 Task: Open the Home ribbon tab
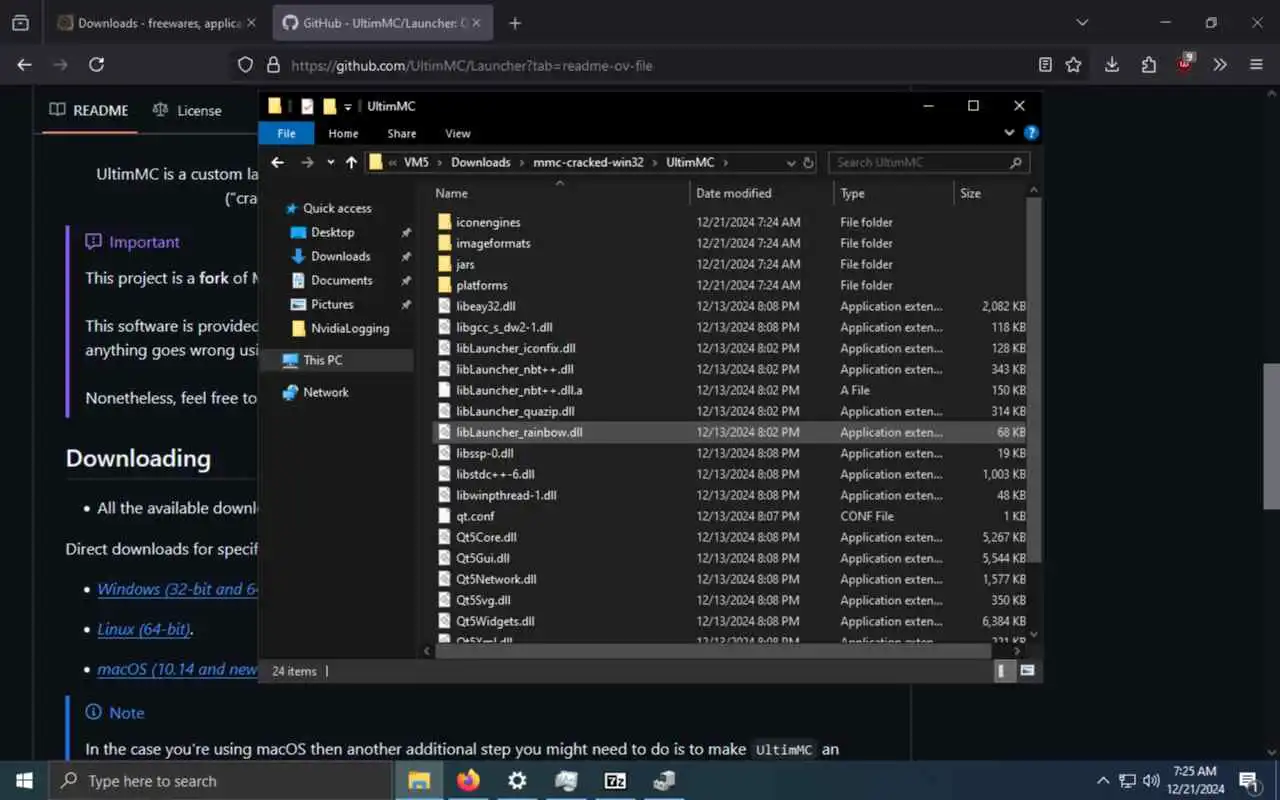point(343,133)
